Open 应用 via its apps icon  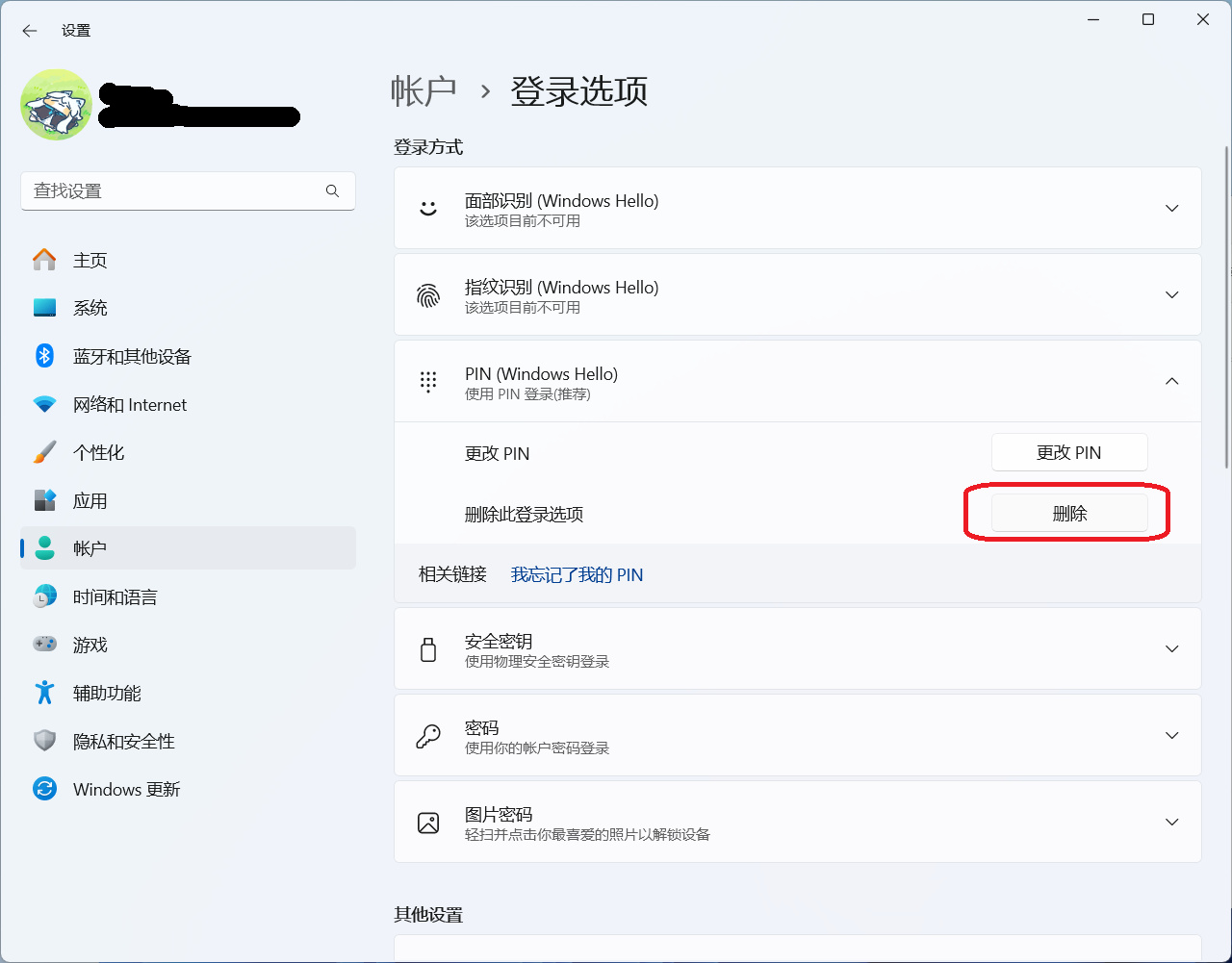44,500
